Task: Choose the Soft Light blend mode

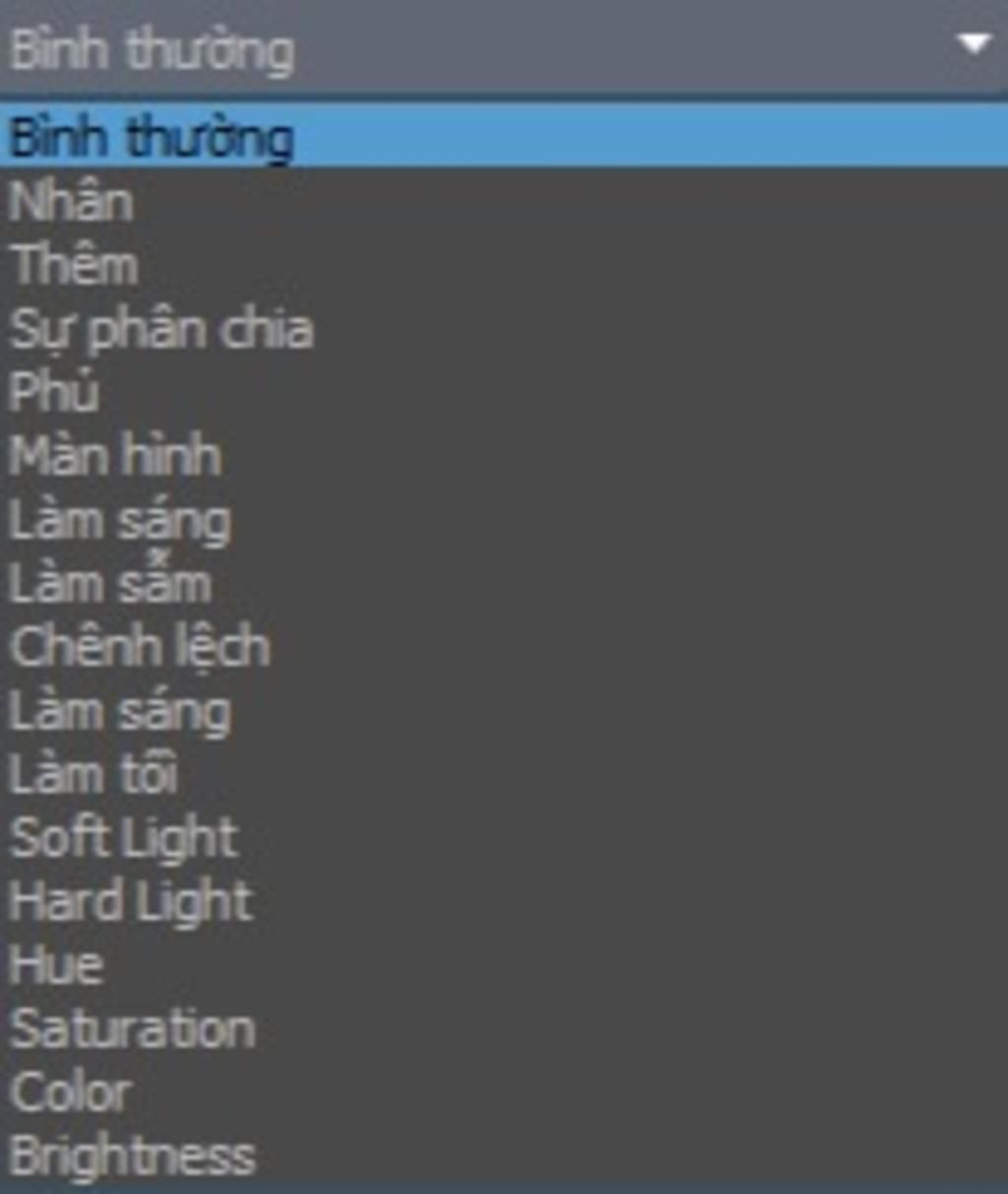Action: [124, 839]
